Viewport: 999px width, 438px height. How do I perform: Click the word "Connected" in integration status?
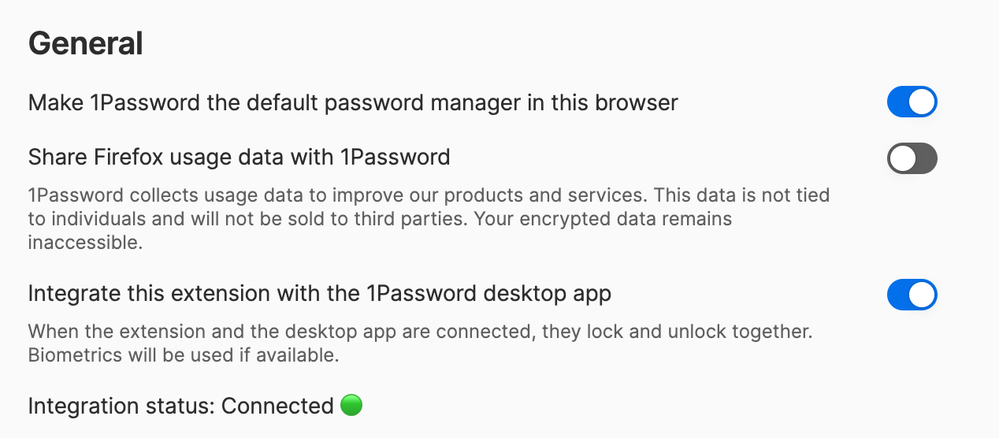pos(277,406)
